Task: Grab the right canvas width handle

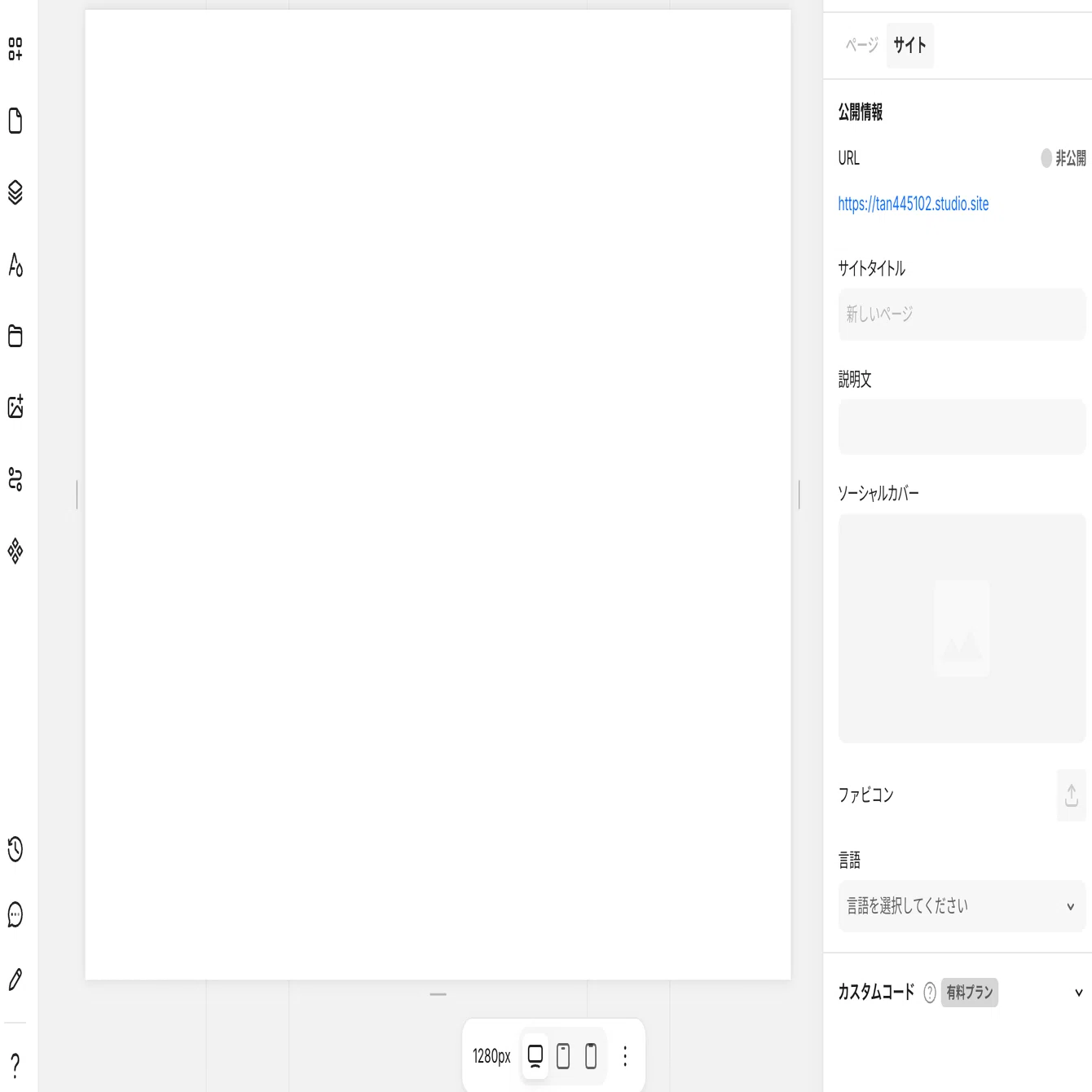Action: [799, 495]
